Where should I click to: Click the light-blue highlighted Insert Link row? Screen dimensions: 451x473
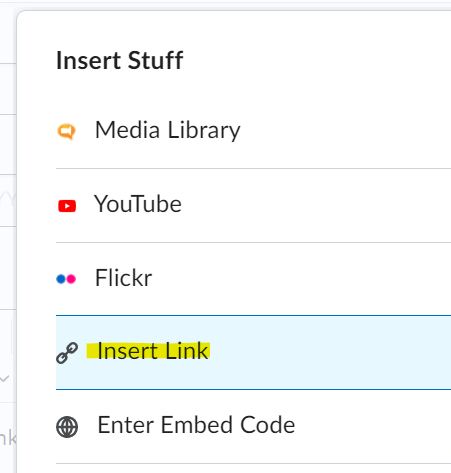pyautogui.click(x=253, y=352)
